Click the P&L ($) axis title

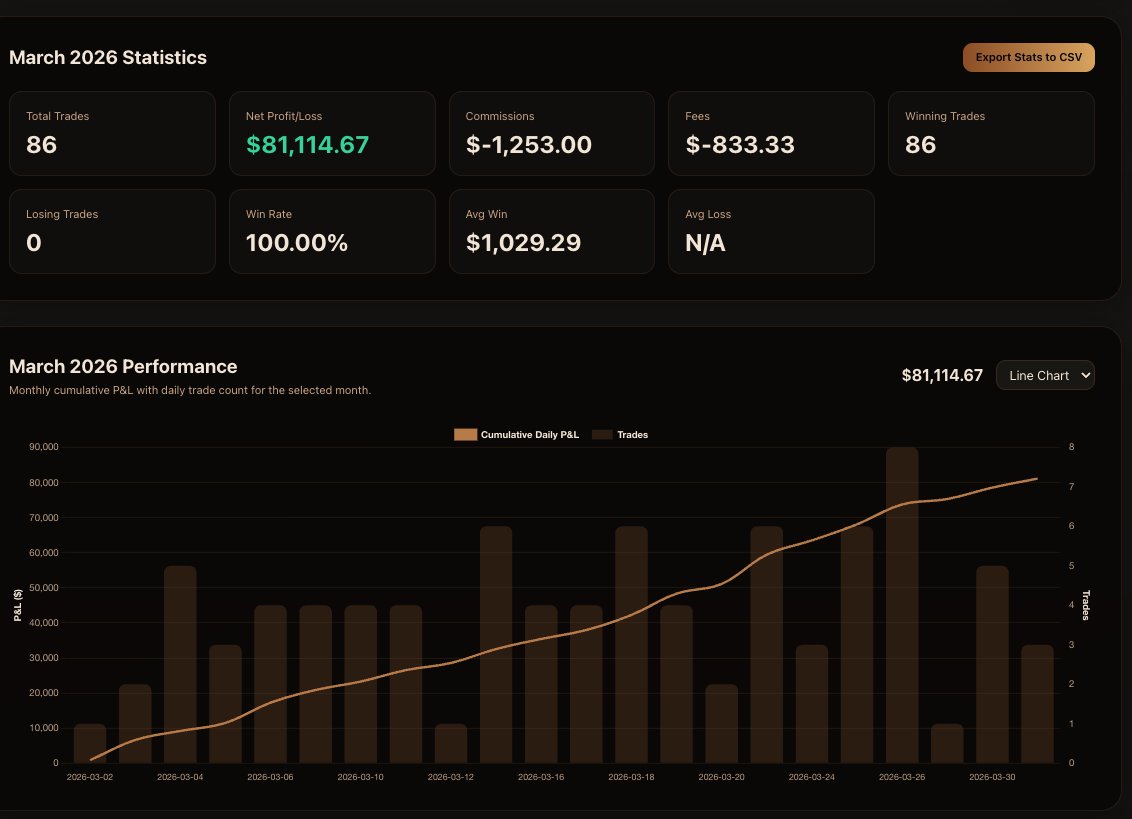(18, 605)
